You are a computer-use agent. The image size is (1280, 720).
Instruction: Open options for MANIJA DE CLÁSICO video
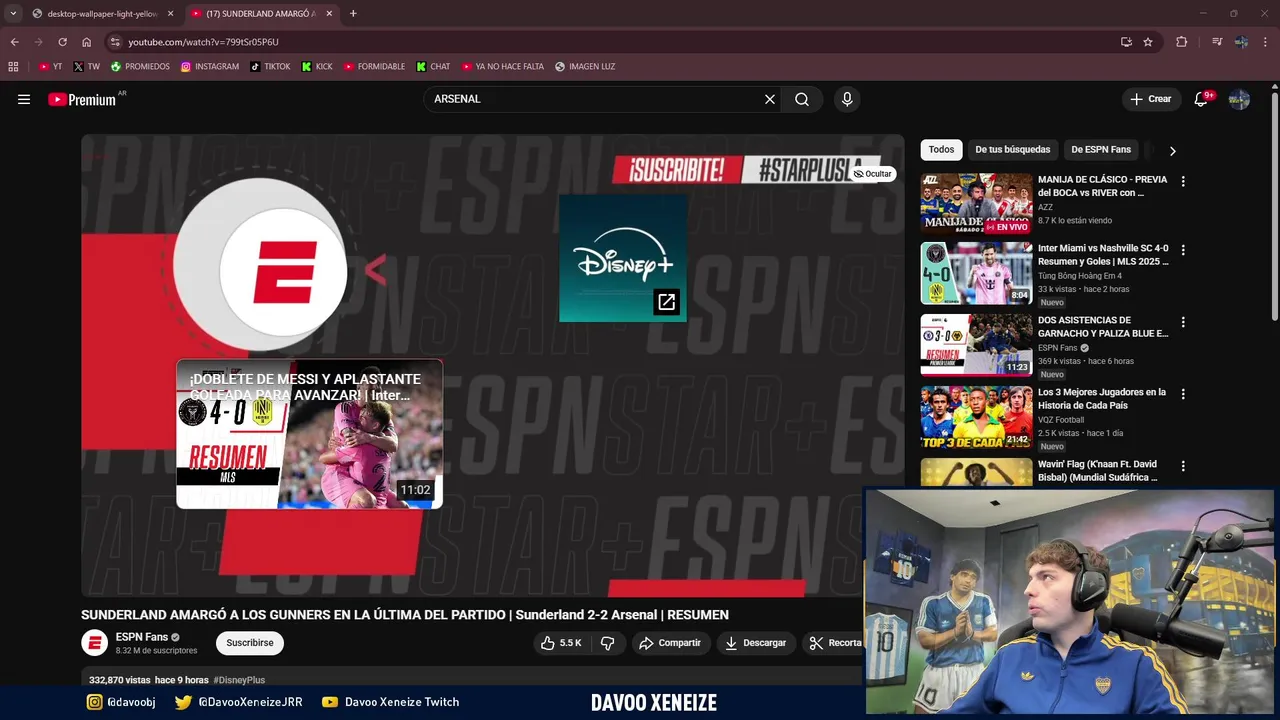1183,182
